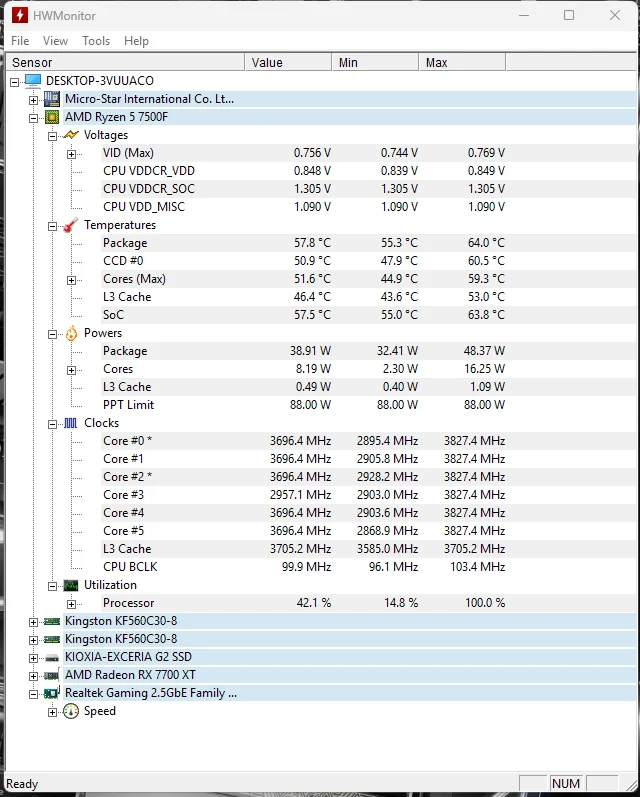Image resolution: width=640 pixels, height=797 pixels.
Task: Click the Voltages lightning wave icon
Action: point(71,135)
